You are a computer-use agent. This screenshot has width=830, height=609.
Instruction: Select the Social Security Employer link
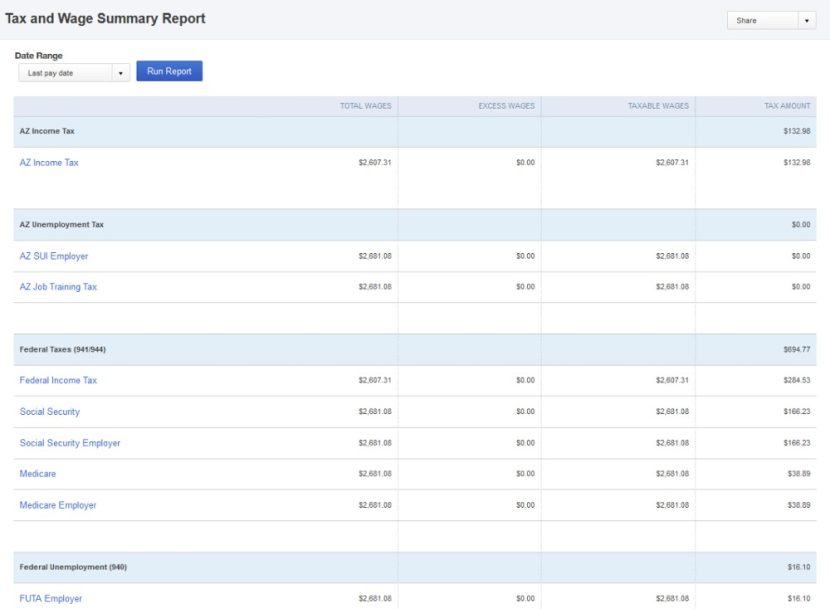click(x=70, y=442)
